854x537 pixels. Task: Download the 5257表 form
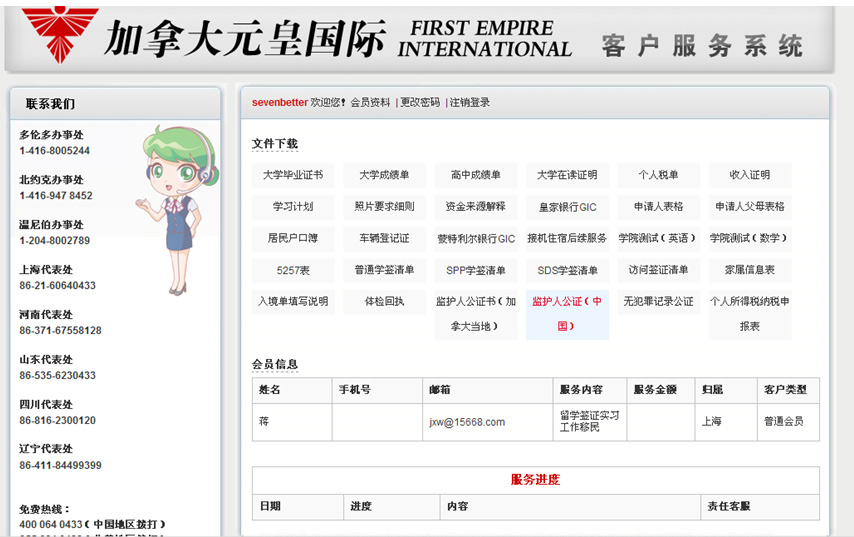pyautogui.click(x=293, y=270)
